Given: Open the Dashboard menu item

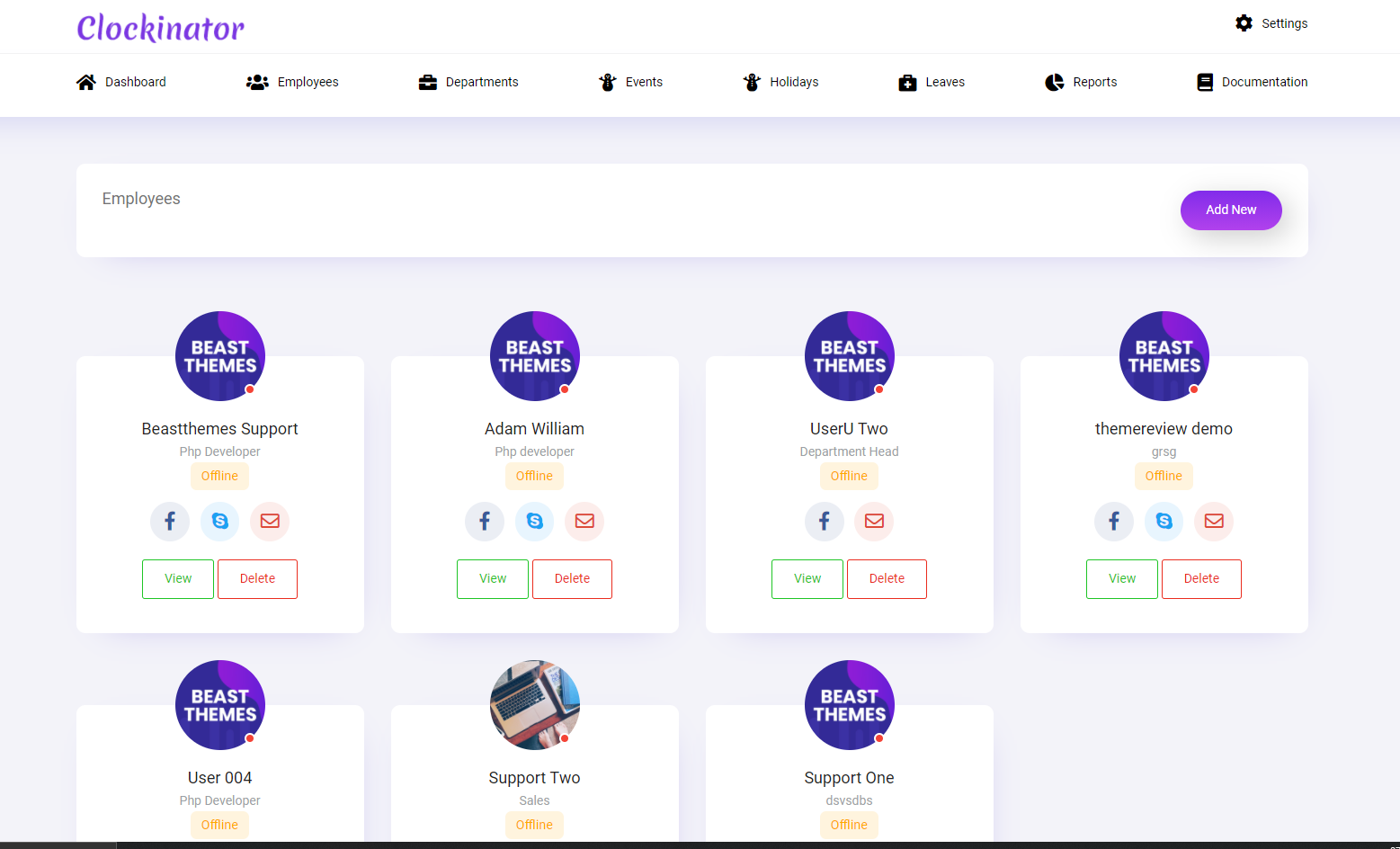Looking at the screenshot, I should point(121,82).
